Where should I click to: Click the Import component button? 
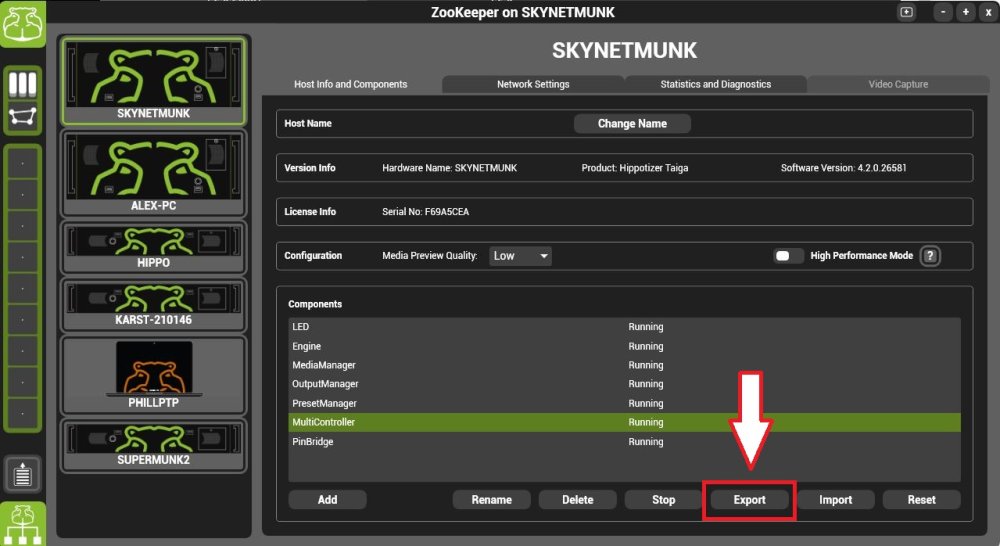click(x=835, y=500)
